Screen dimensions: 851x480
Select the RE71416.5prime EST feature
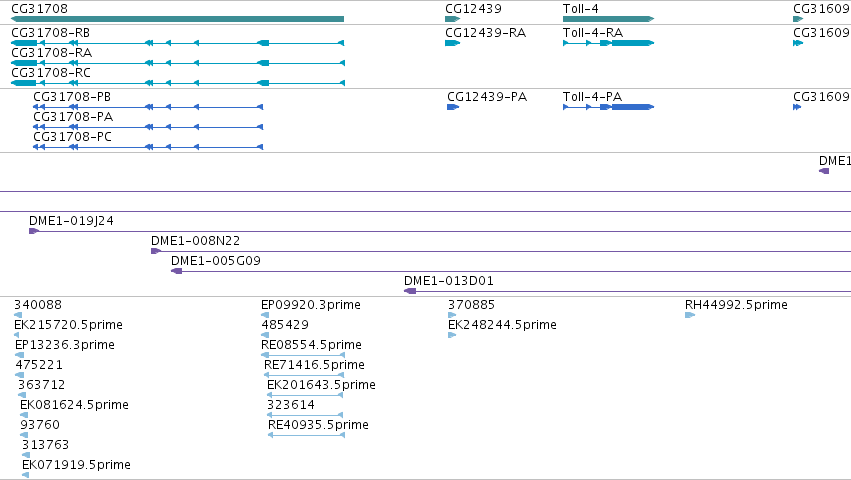304,375
